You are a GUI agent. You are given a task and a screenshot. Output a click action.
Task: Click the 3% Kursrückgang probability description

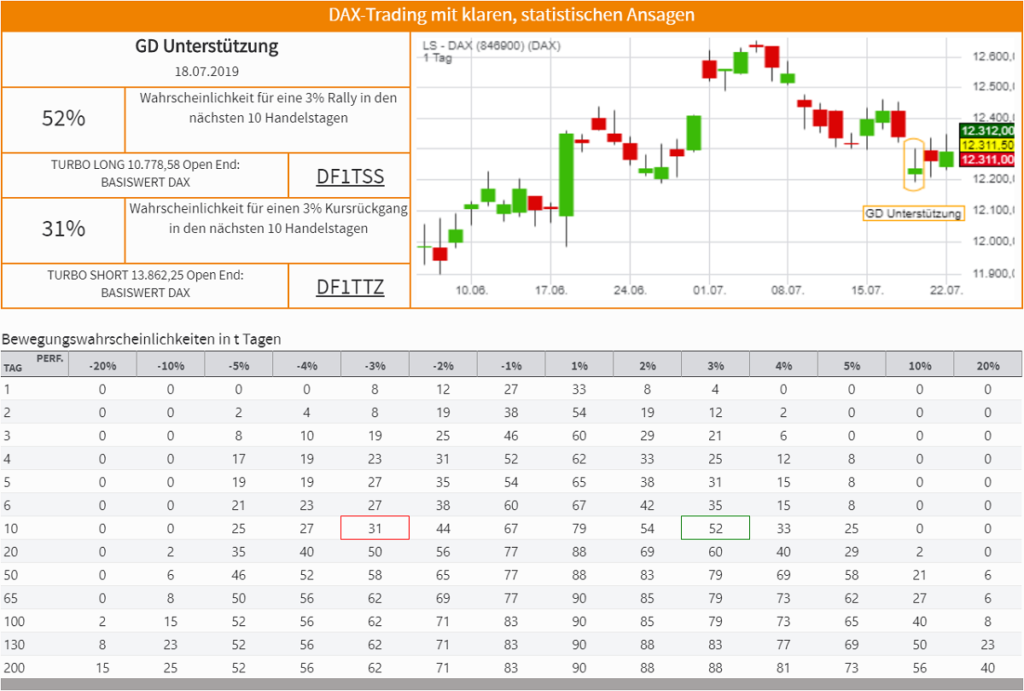click(x=268, y=218)
